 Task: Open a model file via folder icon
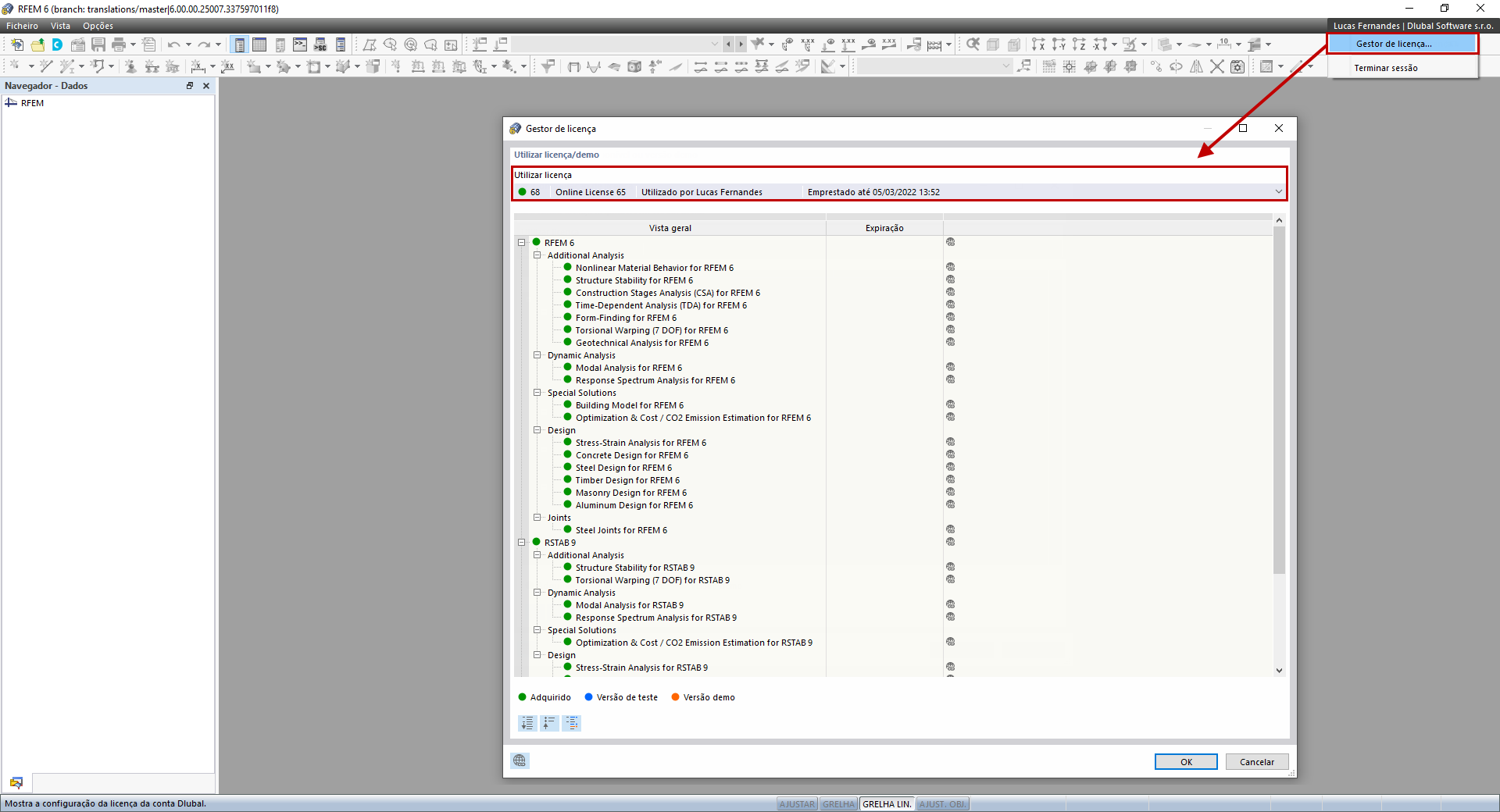(x=37, y=45)
